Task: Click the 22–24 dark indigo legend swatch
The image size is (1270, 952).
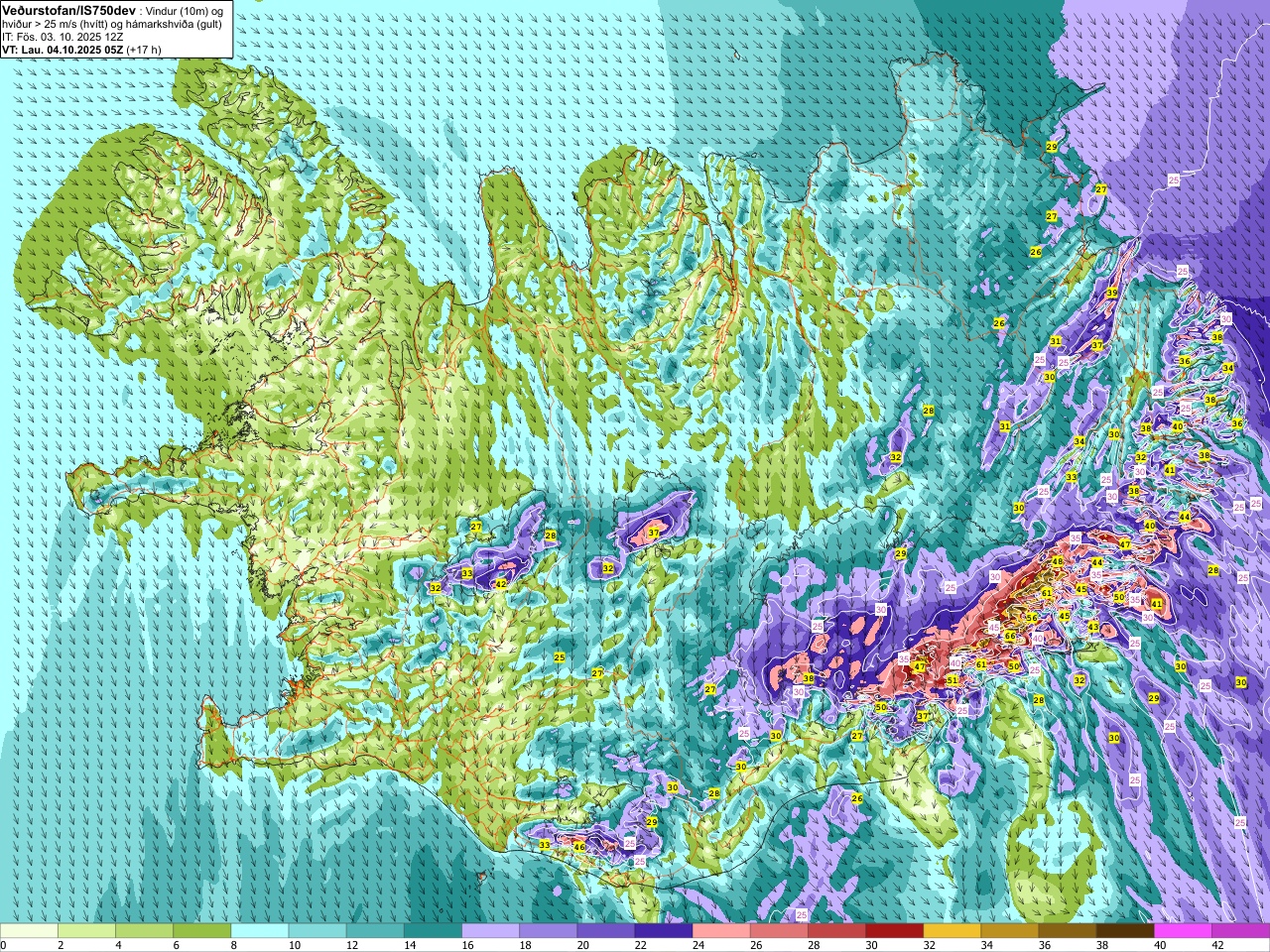Action: tap(664, 931)
